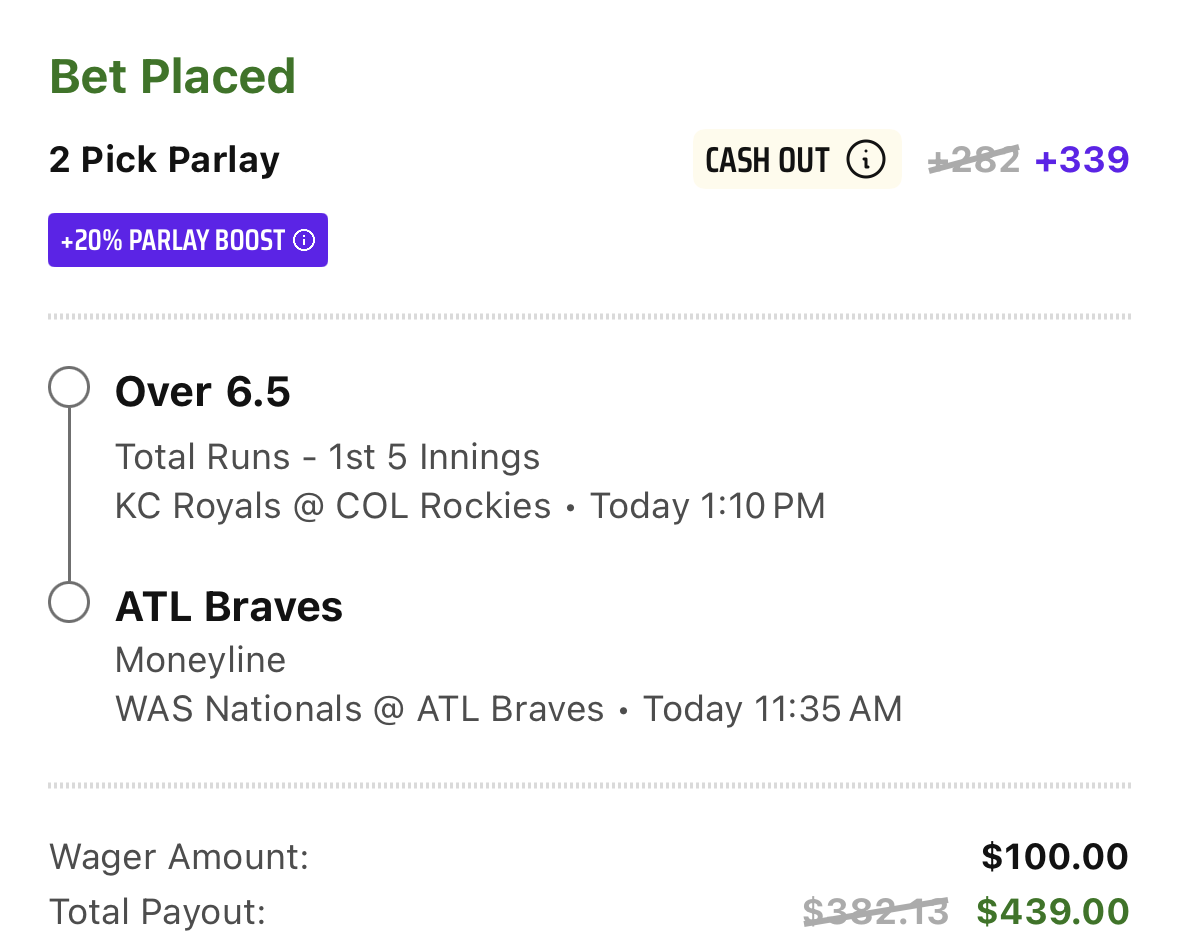
Task: Click the $100.00 wager amount
Action: pyautogui.click(x=1054, y=856)
